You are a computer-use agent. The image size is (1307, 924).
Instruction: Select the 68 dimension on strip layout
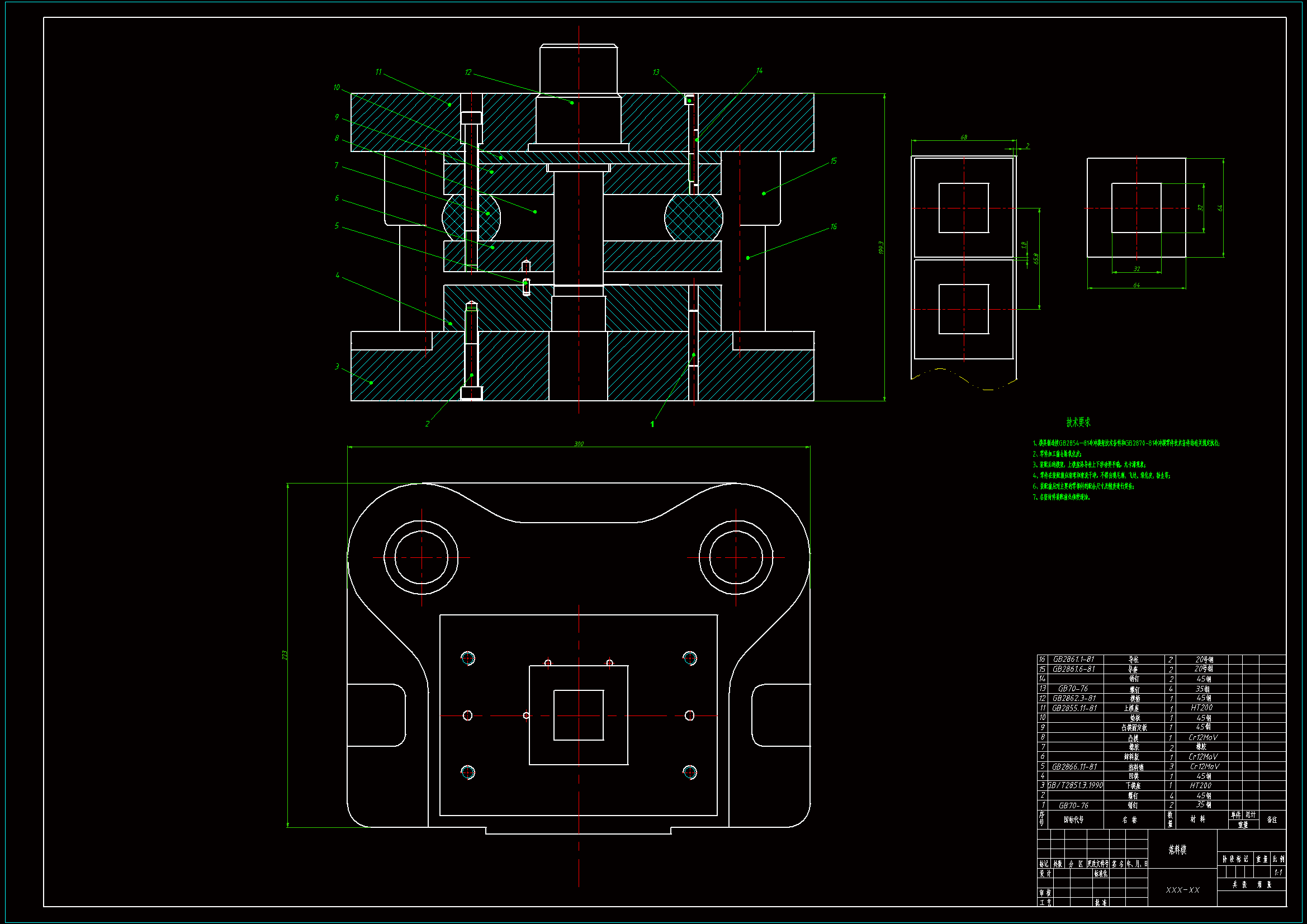coord(964,137)
